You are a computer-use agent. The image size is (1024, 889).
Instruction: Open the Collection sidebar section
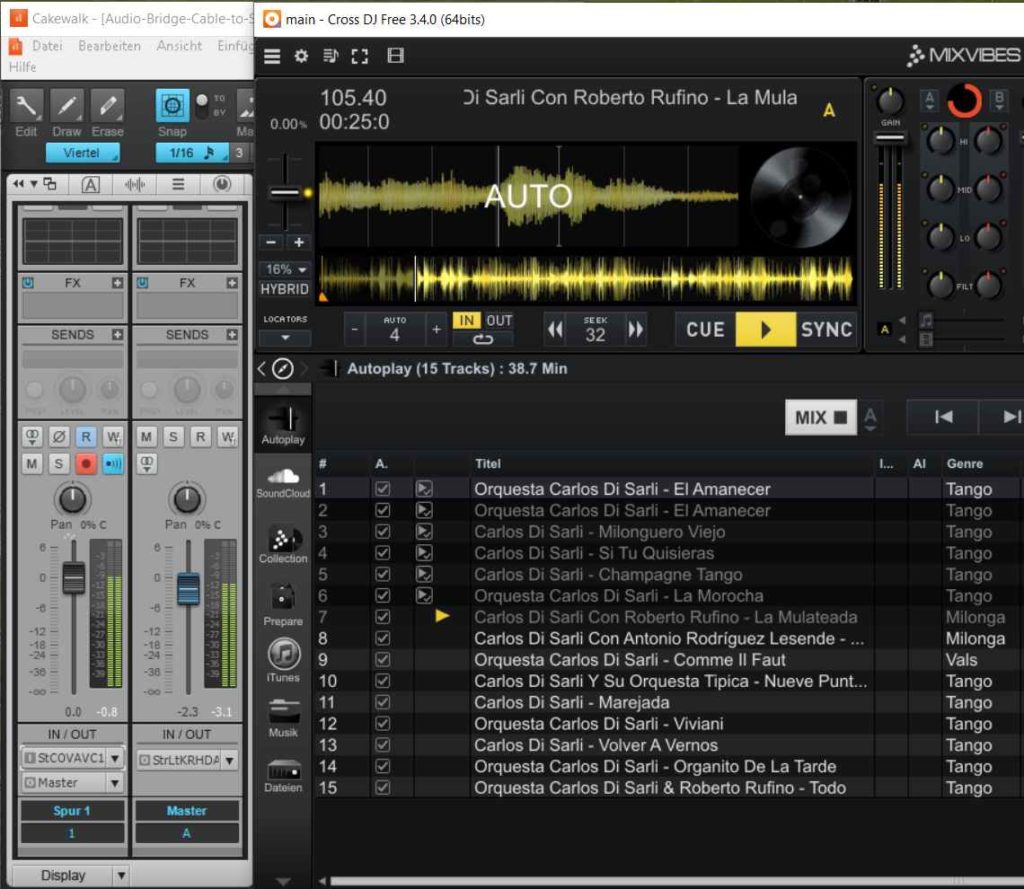pyautogui.click(x=283, y=545)
